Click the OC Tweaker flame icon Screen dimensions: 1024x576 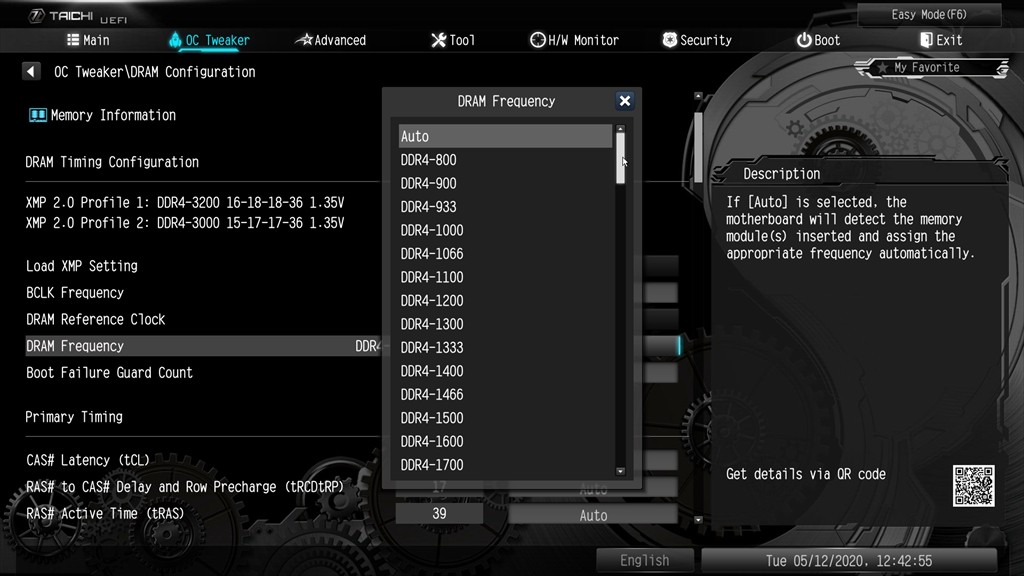[x=175, y=40]
